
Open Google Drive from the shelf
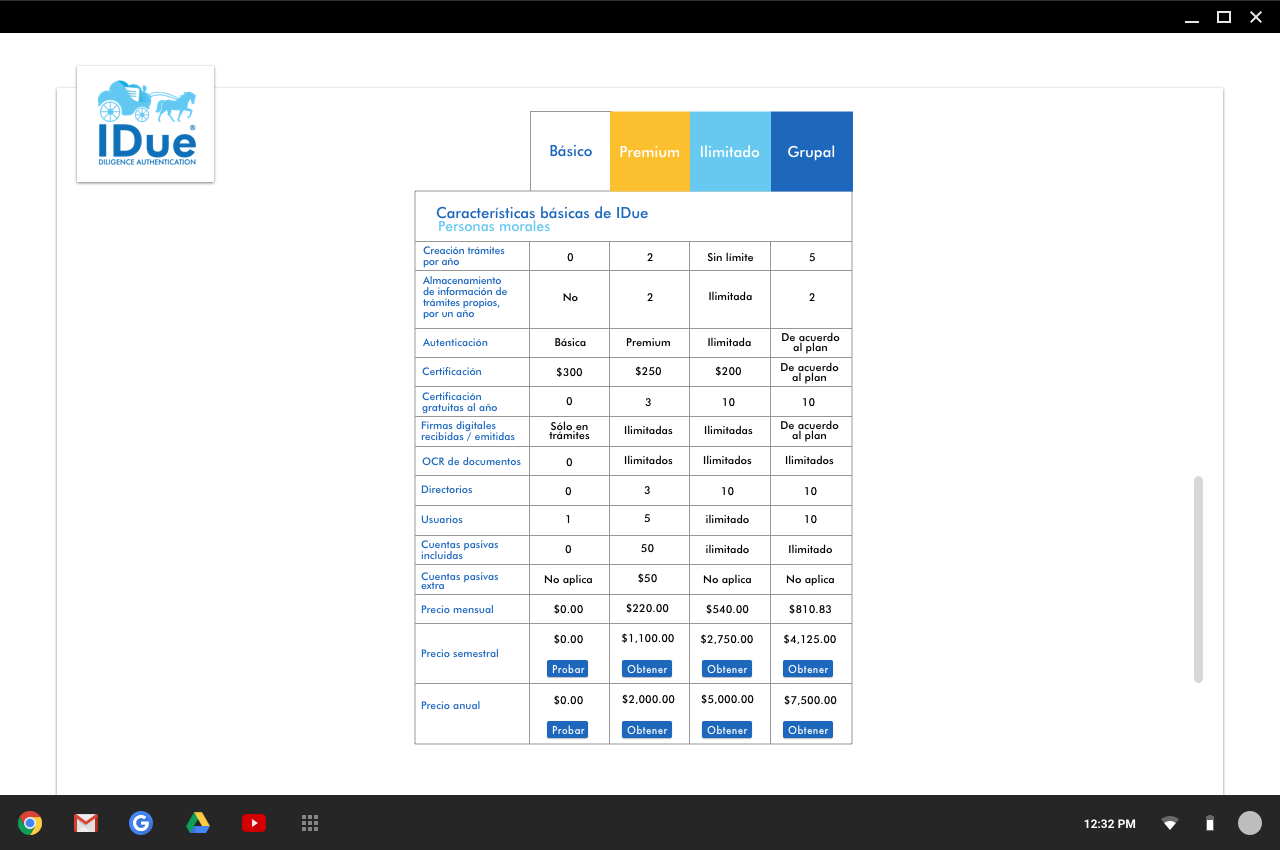click(198, 823)
